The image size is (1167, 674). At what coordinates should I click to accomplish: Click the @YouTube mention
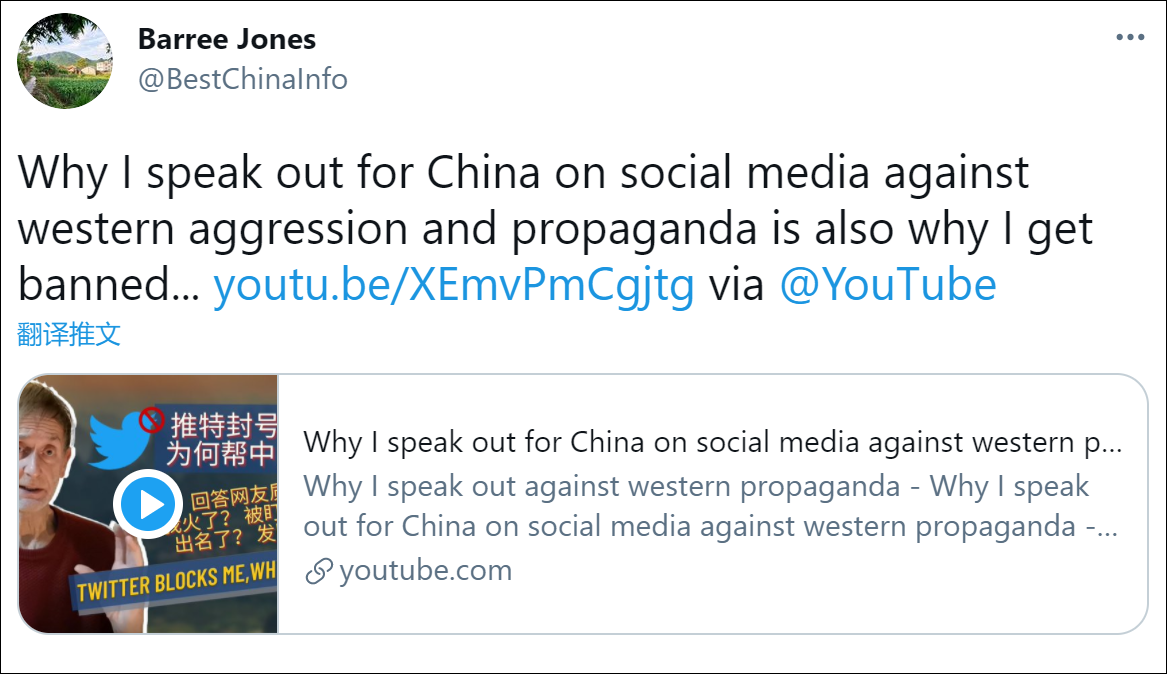(x=887, y=286)
